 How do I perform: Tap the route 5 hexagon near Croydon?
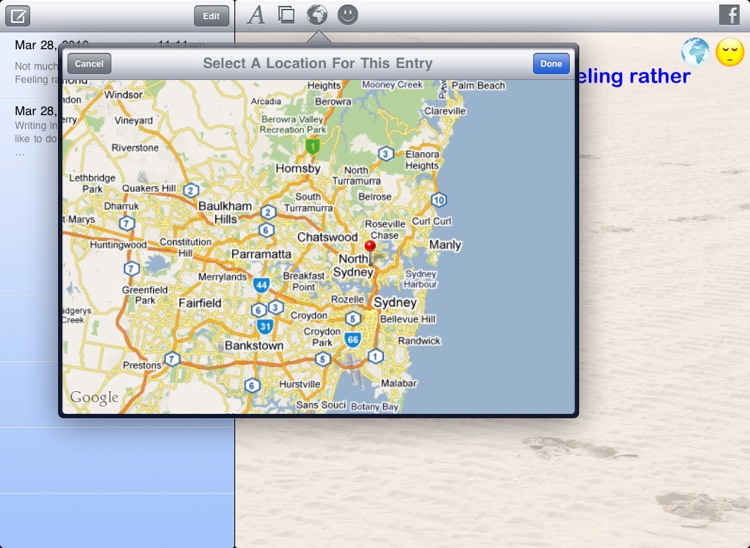tap(353, 318)
